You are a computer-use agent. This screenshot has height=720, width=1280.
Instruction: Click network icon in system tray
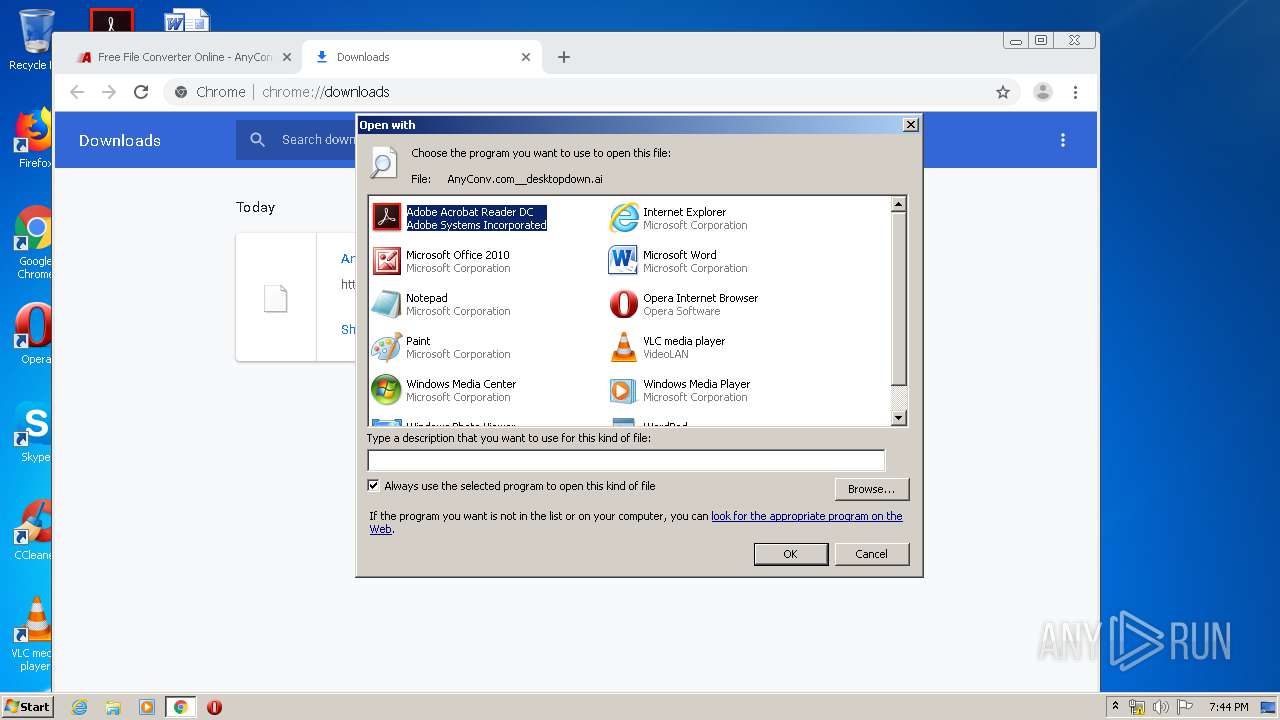(1138, 707)
